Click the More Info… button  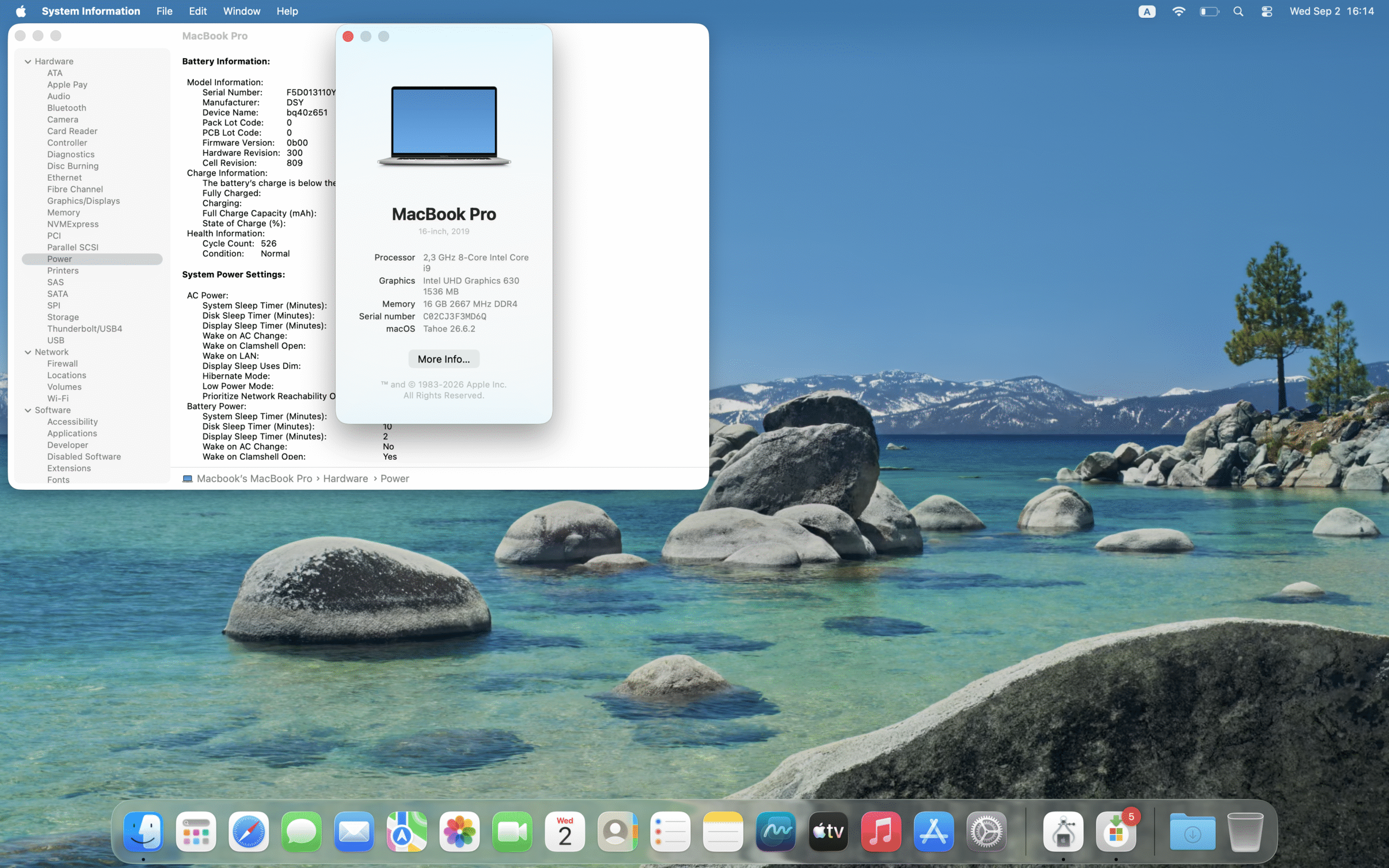coord(444,359)
